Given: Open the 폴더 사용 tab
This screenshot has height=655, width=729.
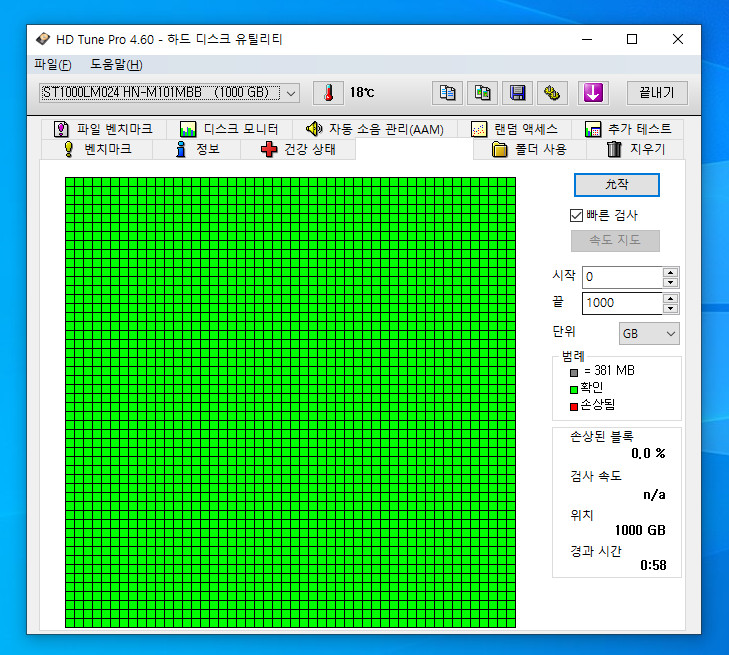Looking at the screenshot, I should click(530, 149).
